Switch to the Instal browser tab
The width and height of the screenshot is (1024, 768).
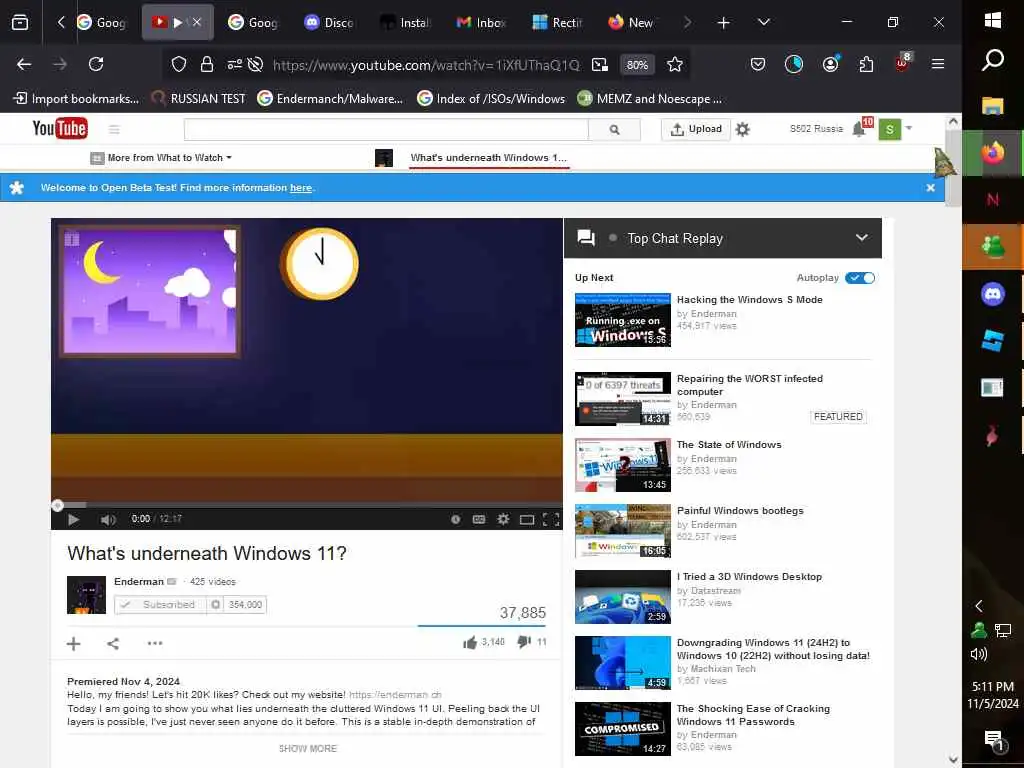tap(405, 22)
